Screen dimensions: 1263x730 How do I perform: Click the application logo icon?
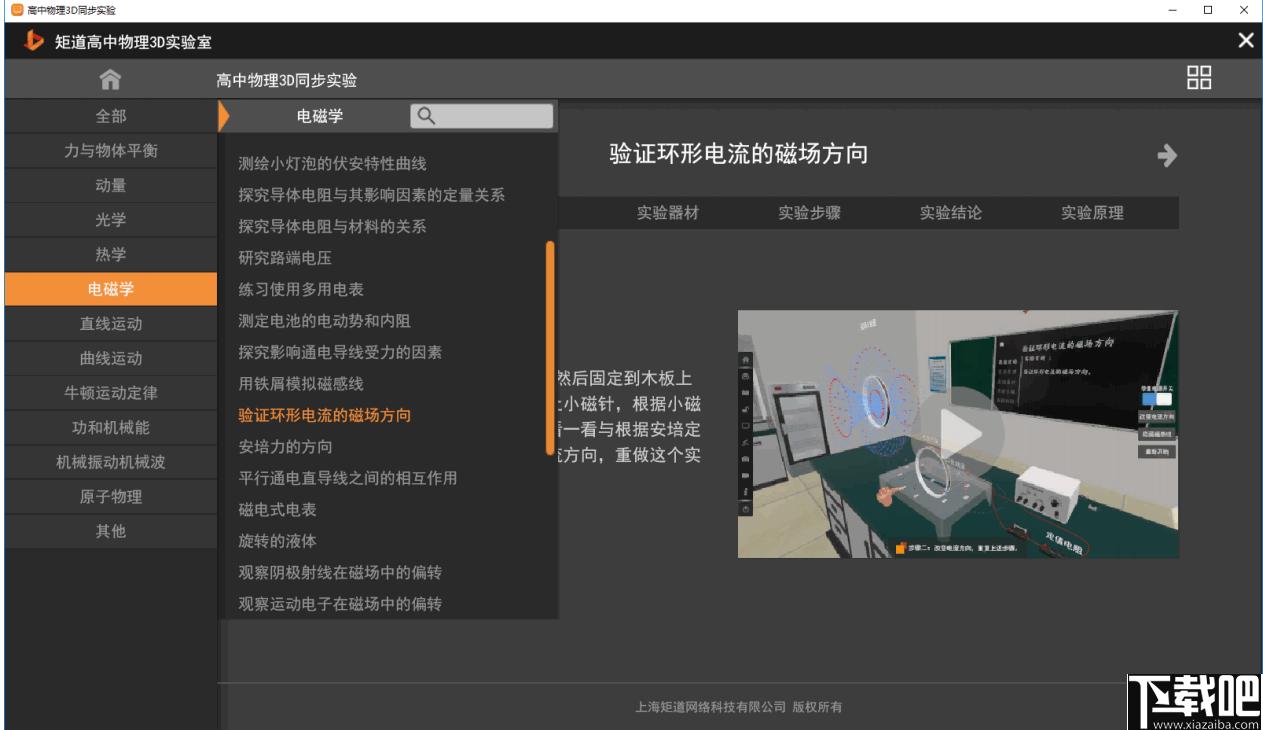34,41
